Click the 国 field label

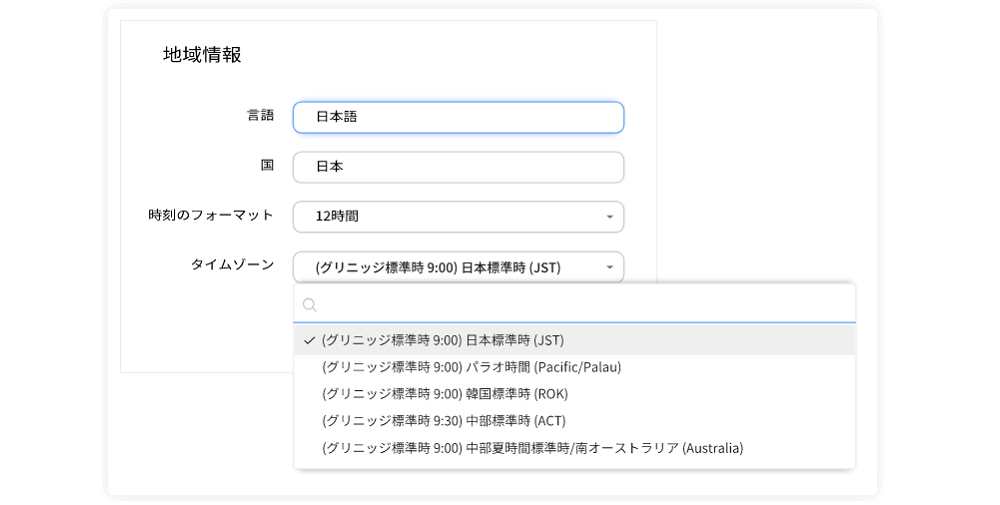click(268, 165)
